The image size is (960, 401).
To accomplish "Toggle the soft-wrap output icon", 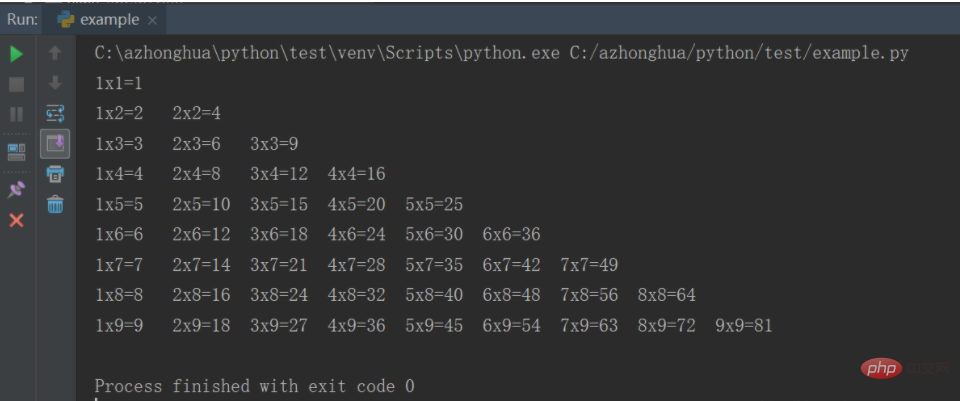I will 55,113.
